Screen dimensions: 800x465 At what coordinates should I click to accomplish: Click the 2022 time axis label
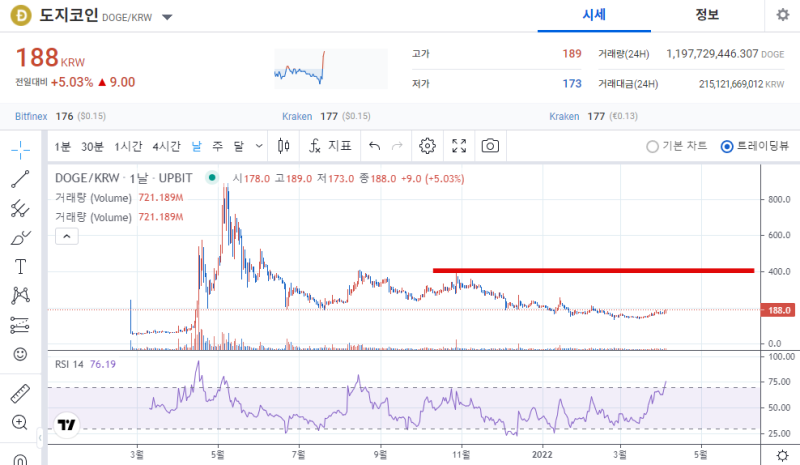[x=542, y=454]
